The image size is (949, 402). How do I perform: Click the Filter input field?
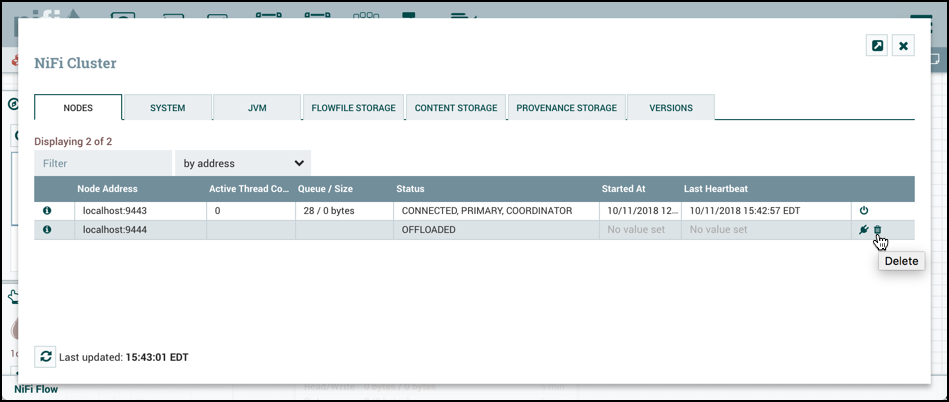coord(103,163)
